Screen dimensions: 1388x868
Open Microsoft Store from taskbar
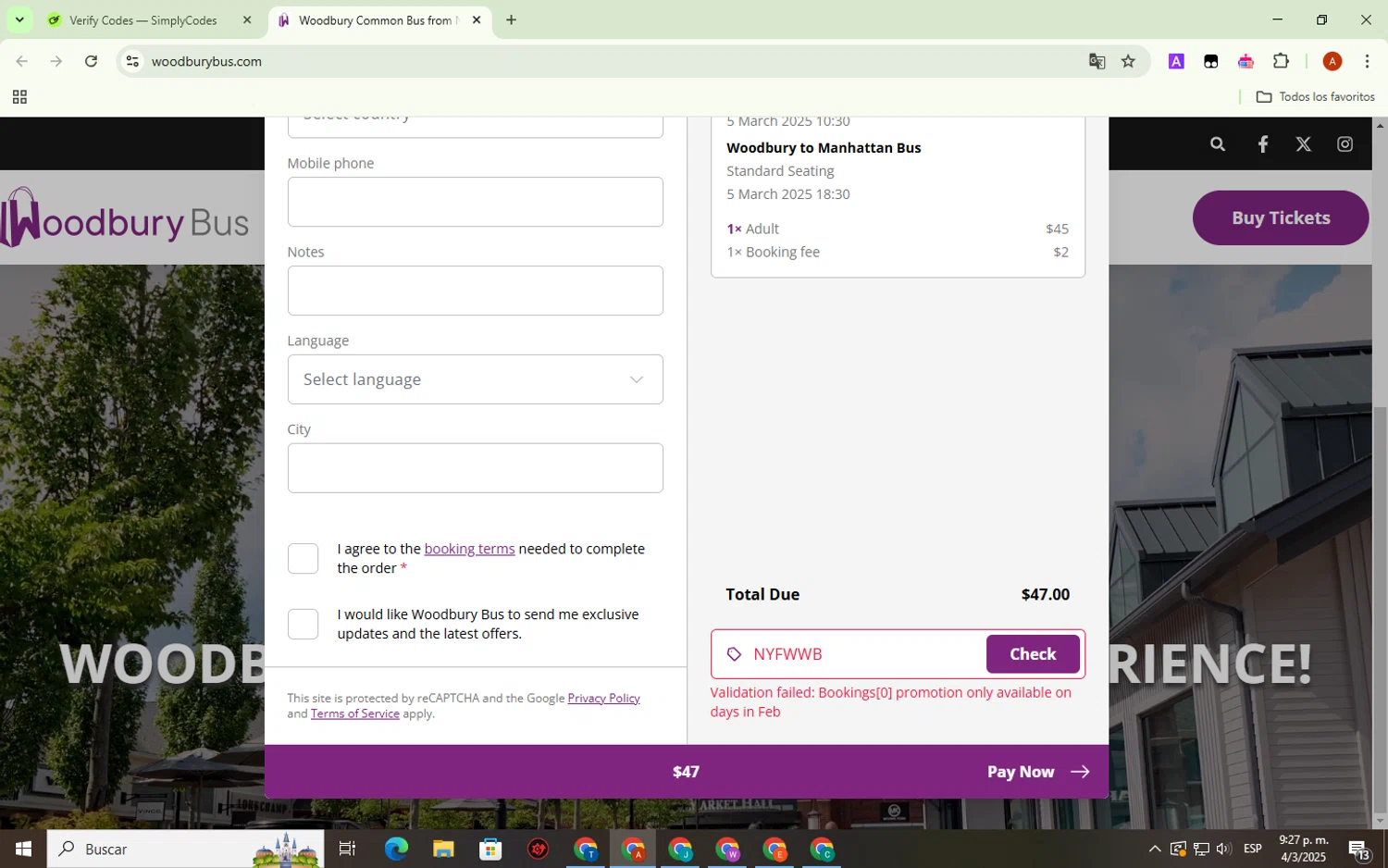click(x=490, y=849)
